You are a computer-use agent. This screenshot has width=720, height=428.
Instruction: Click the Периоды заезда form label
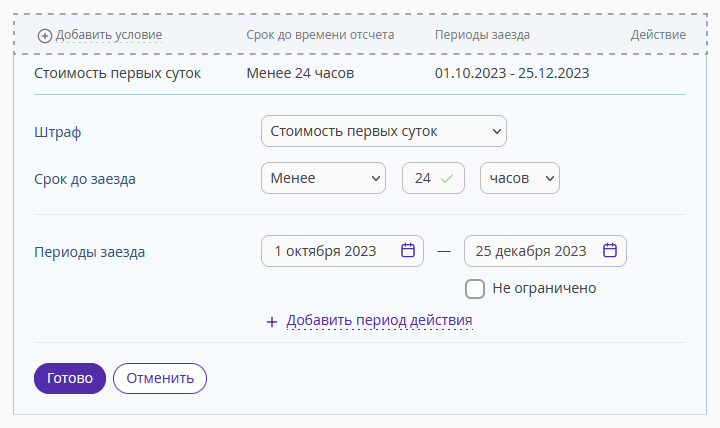click(90, 252)
